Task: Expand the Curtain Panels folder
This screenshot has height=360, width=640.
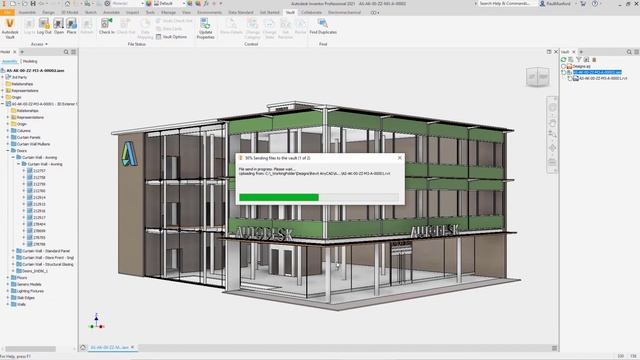Action: pyautogui.click(x=8, y=137)
